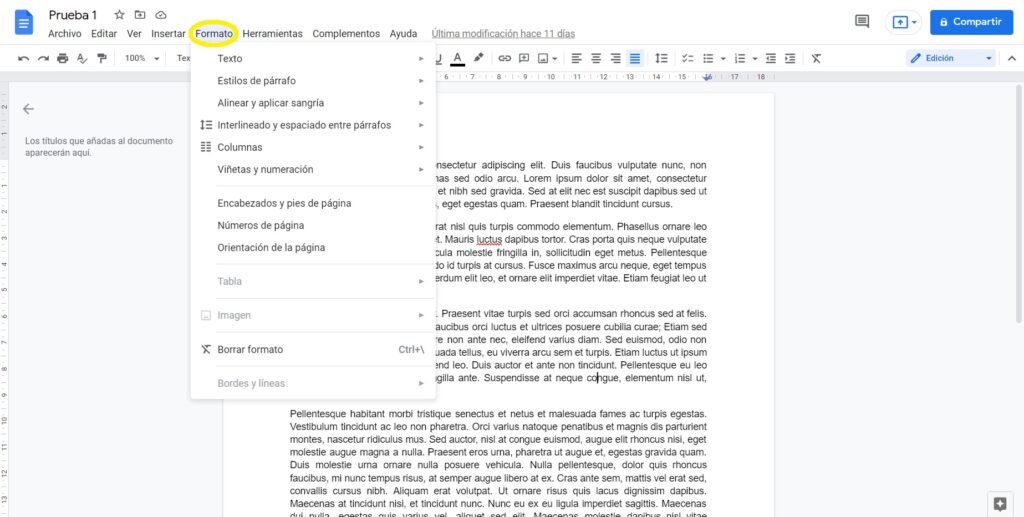Open the Insertar menu
The width and height of the screenshot is (1024, 517).
click(x=168, y=33)
